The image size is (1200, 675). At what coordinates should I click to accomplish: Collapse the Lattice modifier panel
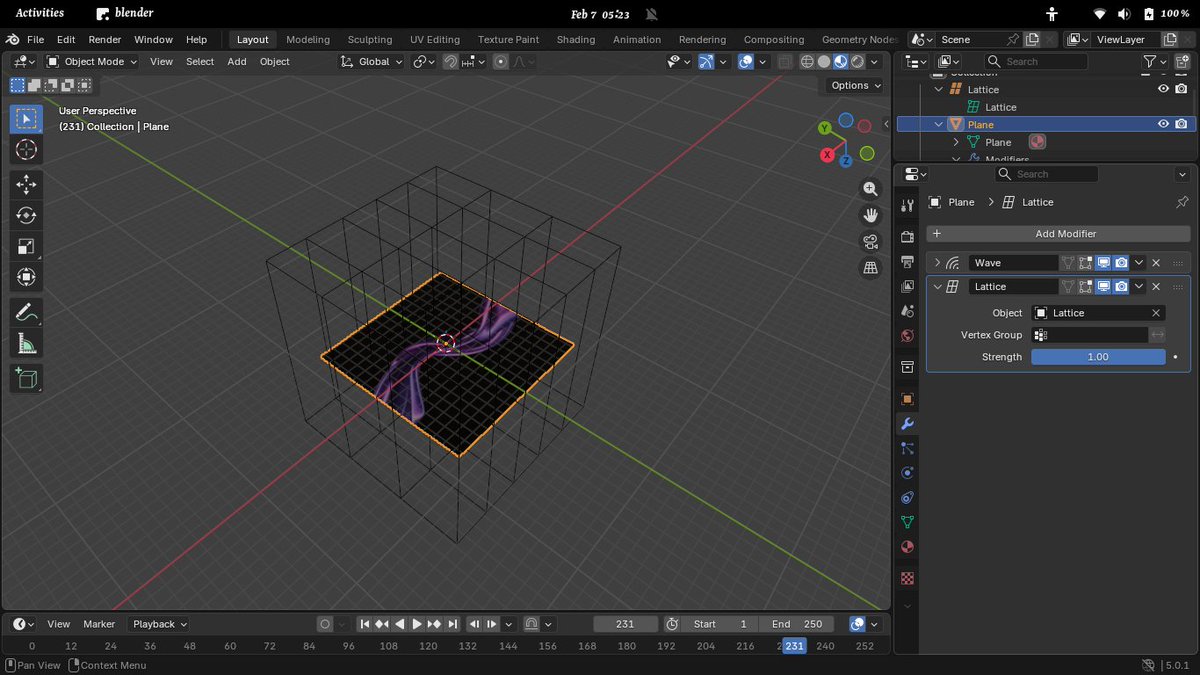point(937,287)
